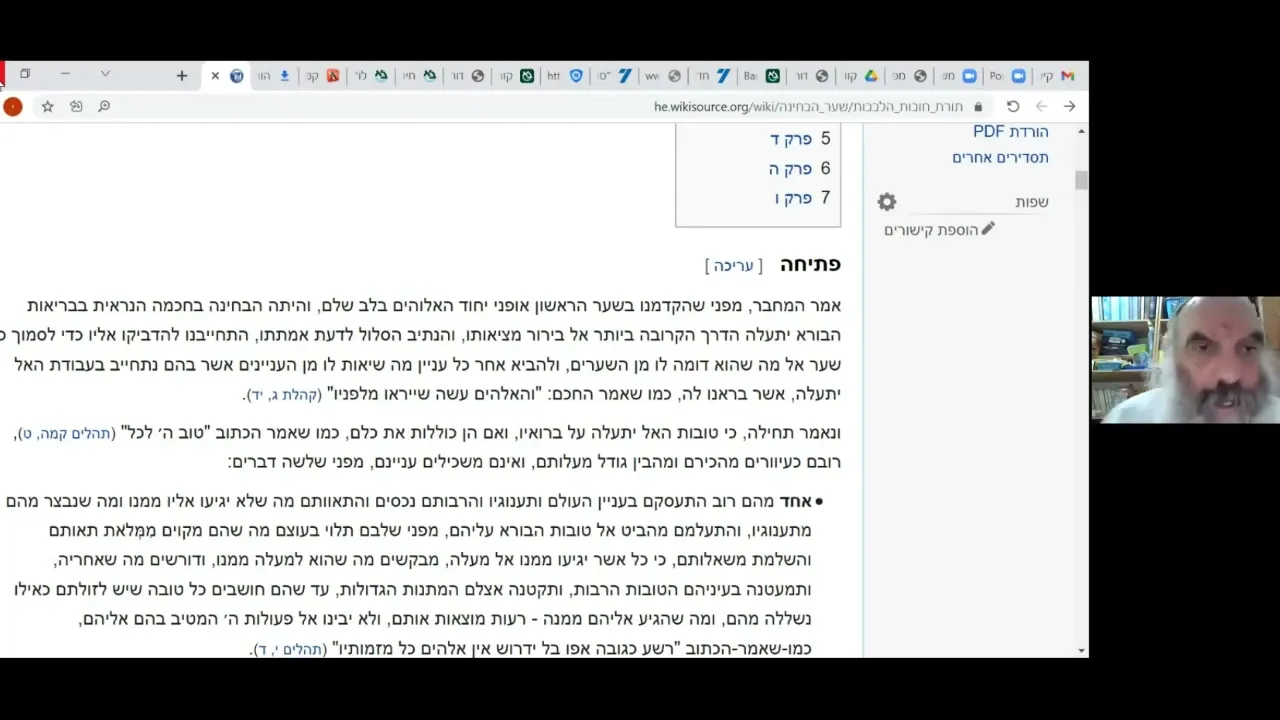The height and width of the screenshot is (720, 1280).
Task: View site info via padlock icon
Action: click(x=978, y=106)
